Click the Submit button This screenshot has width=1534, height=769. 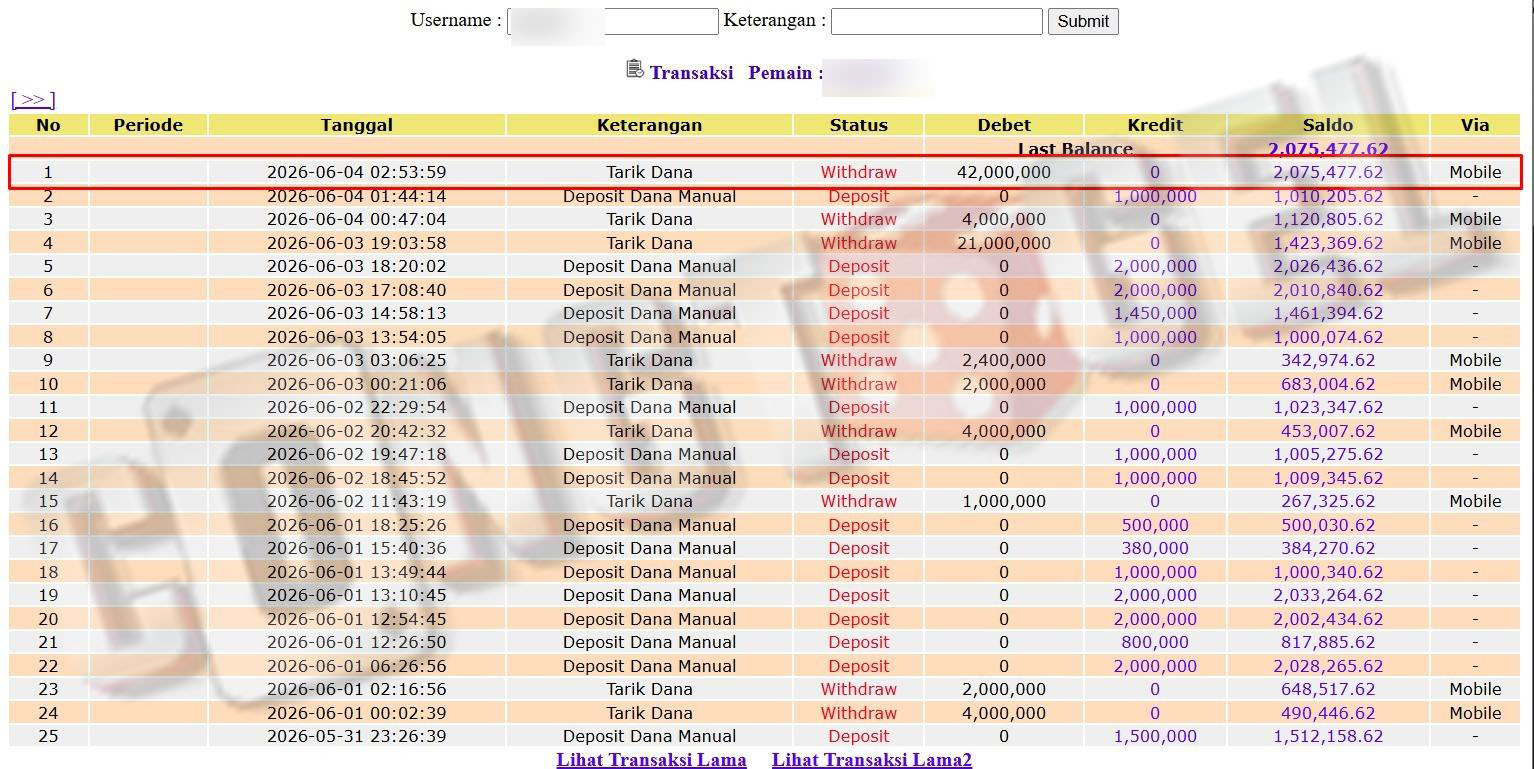(x=1083, y=21)
